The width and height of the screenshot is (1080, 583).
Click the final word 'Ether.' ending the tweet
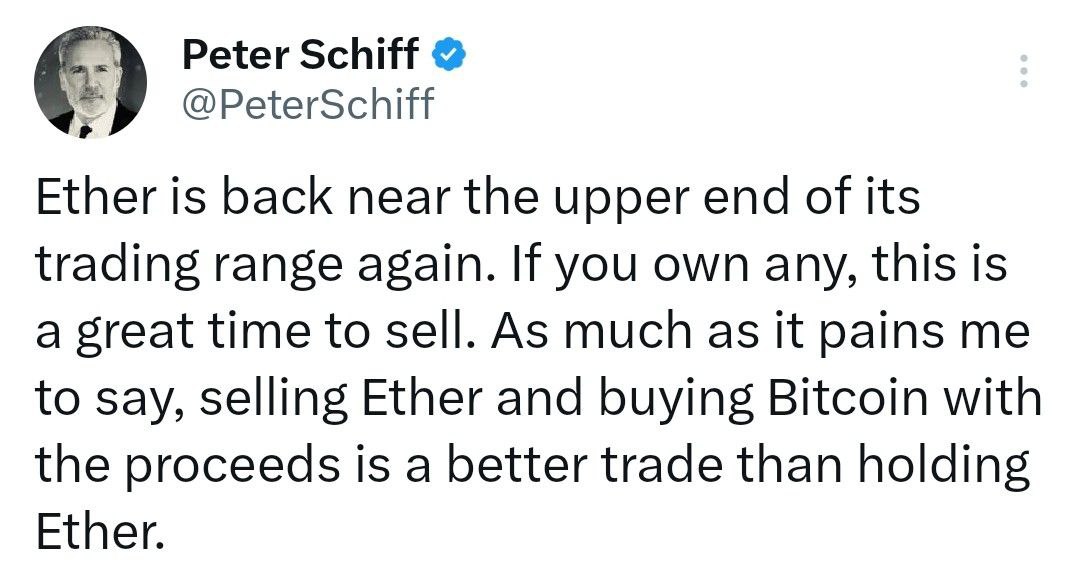[x=101, y=532]
